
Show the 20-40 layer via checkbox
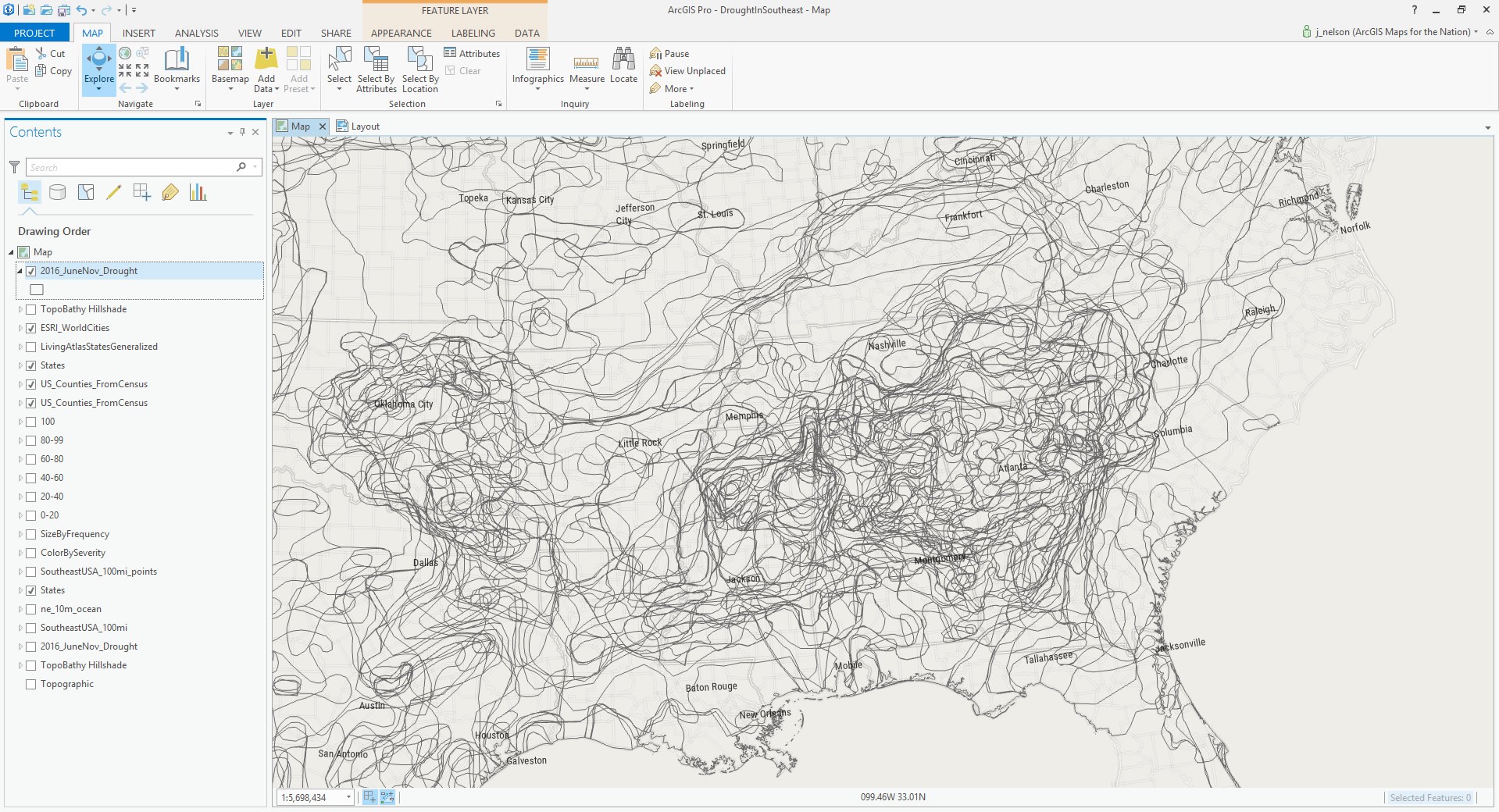[31, 497]
